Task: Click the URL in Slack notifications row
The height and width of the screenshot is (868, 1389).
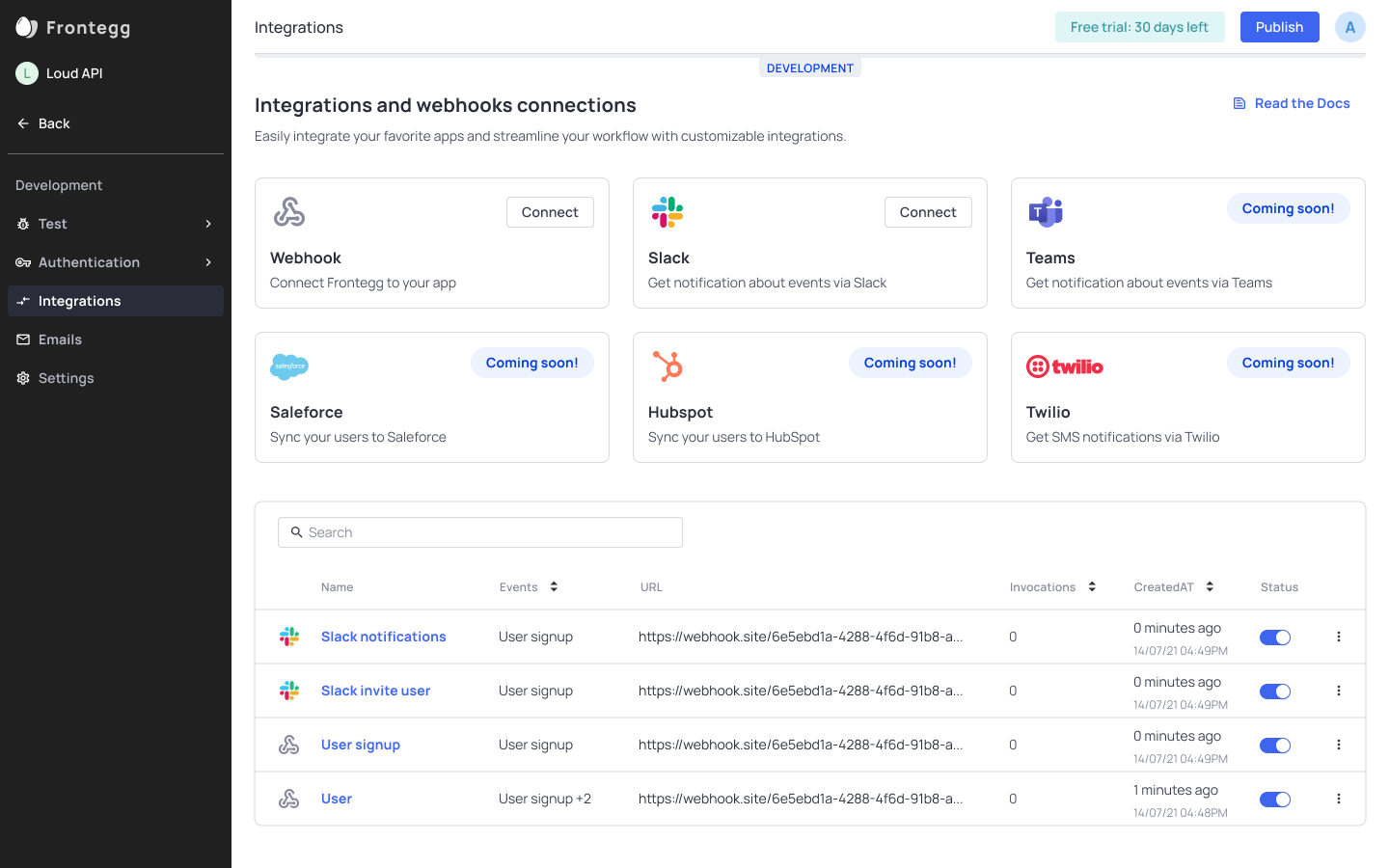Action: pos(801,637)
